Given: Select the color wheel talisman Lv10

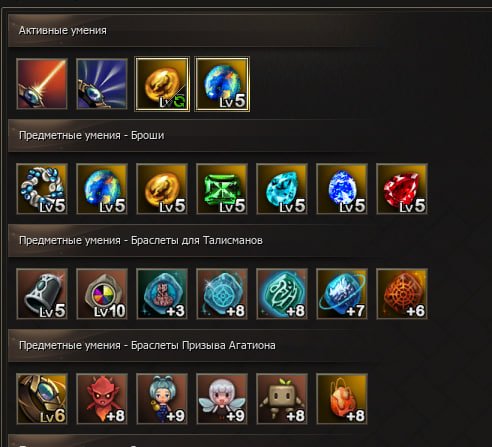Looking at the screenshot, I should 102,294.
